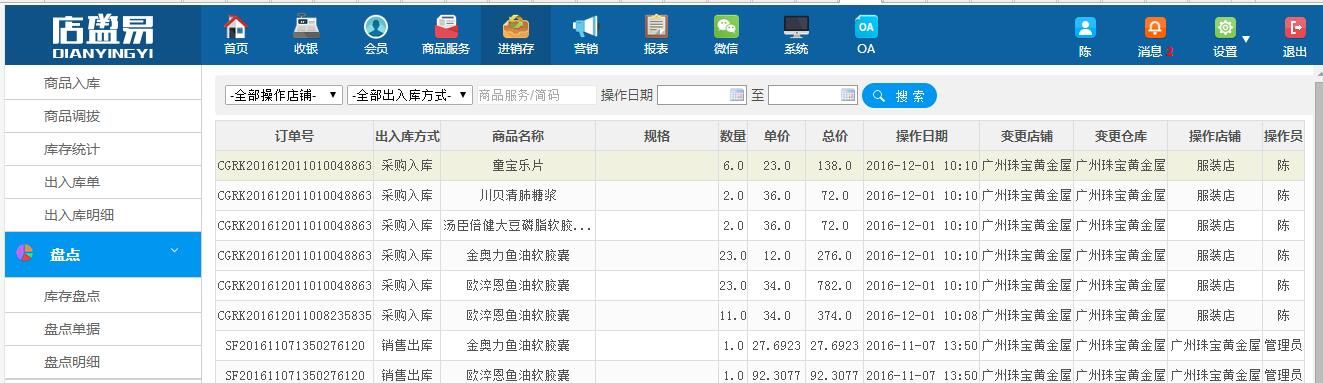Click the 操作日期 column header
This screenshot has width=1323, height=383.
coord(922,136)
